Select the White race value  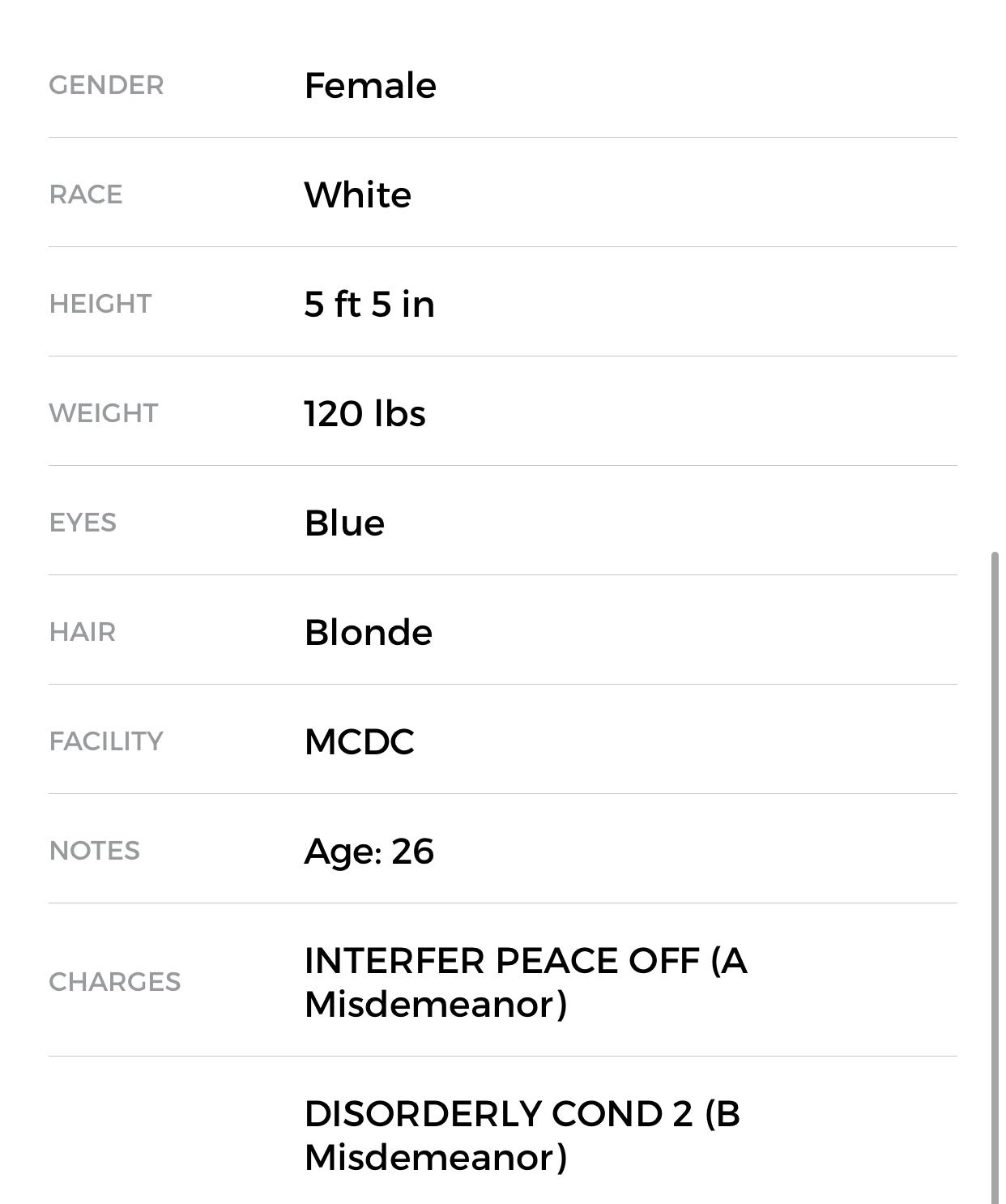click(x=357, y=194)
